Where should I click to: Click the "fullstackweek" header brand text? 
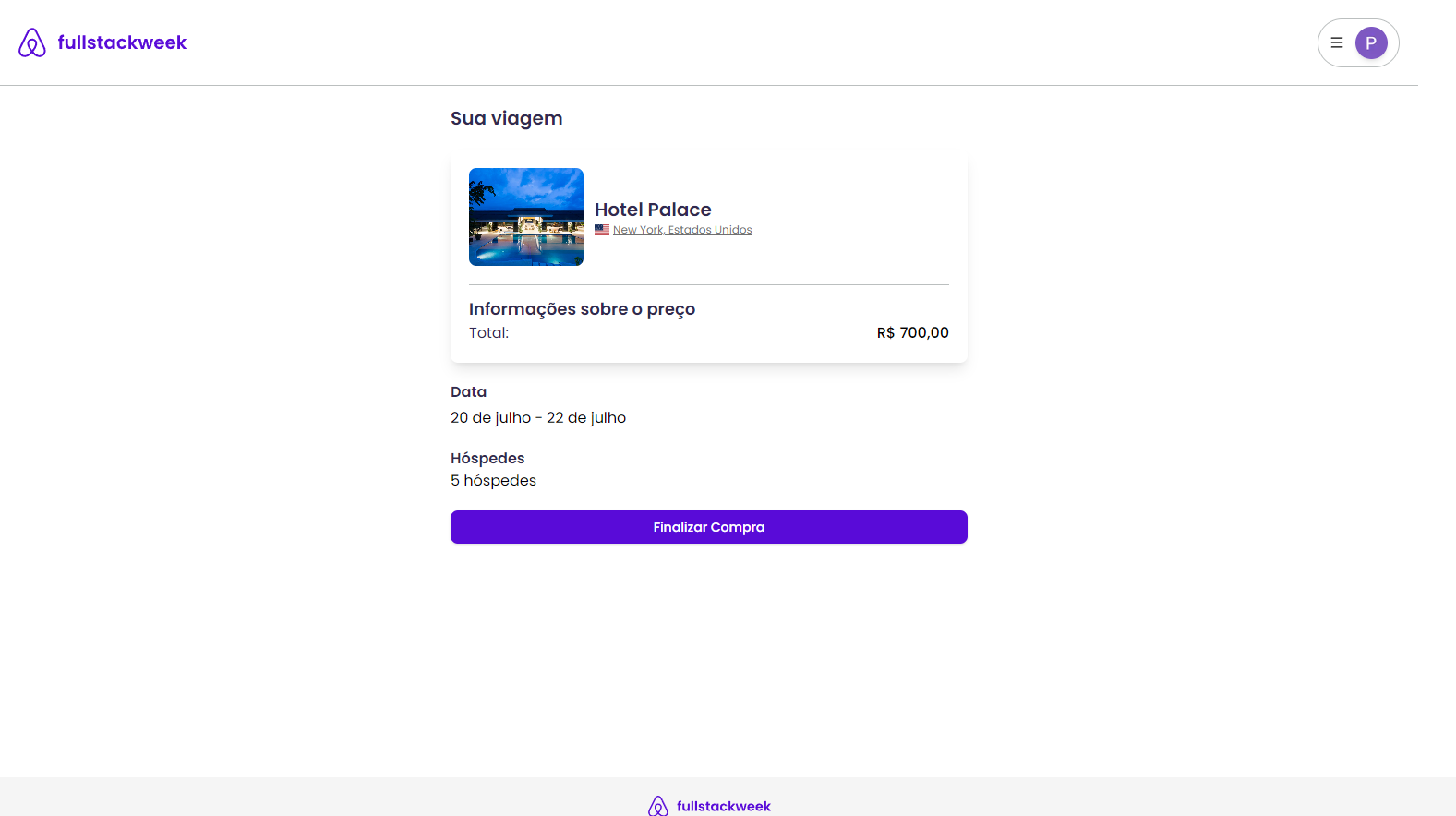122,42
